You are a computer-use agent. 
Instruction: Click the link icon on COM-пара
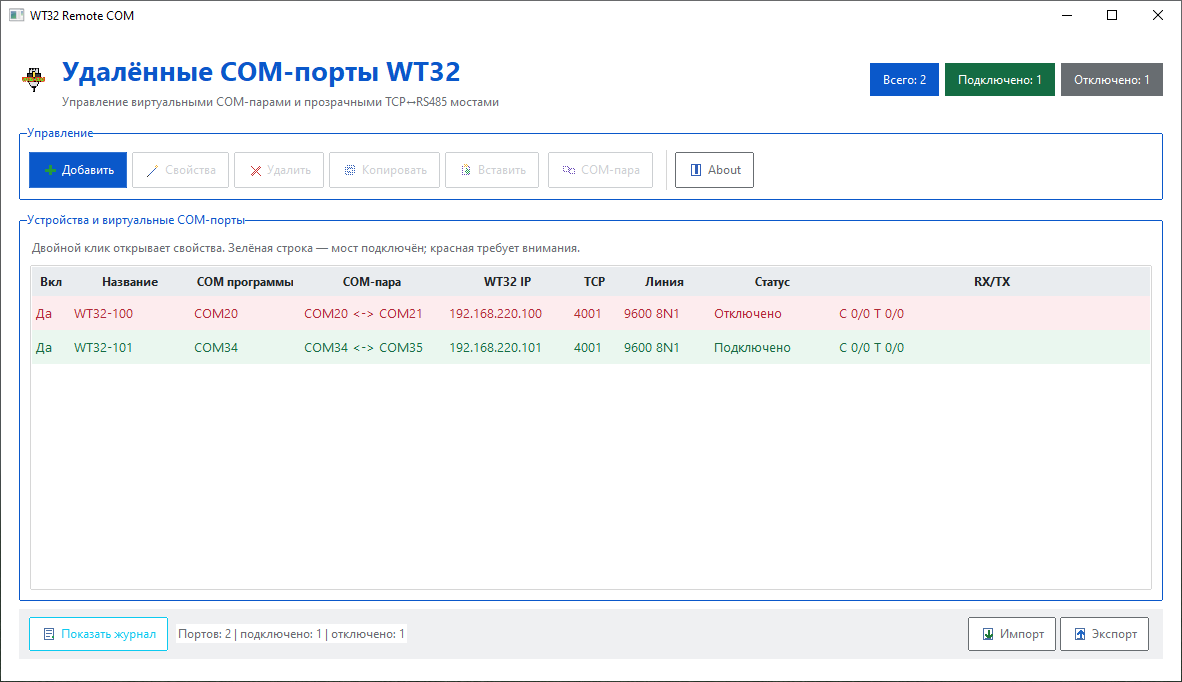[x=569, y=170]
